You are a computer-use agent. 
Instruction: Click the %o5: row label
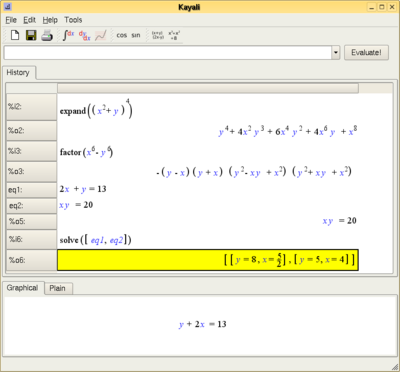click(31, 221)
